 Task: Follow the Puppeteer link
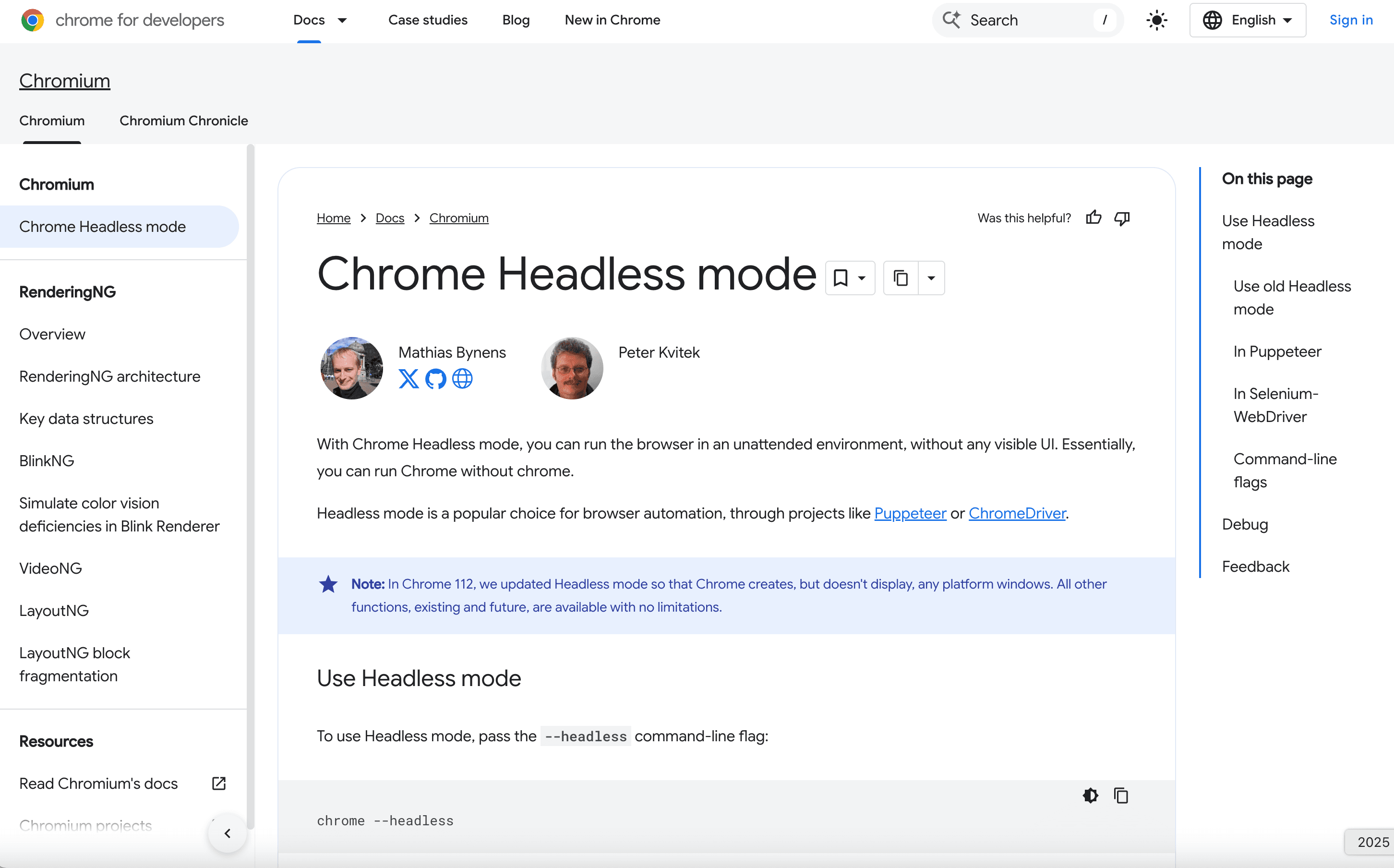[x=910, y=513]
